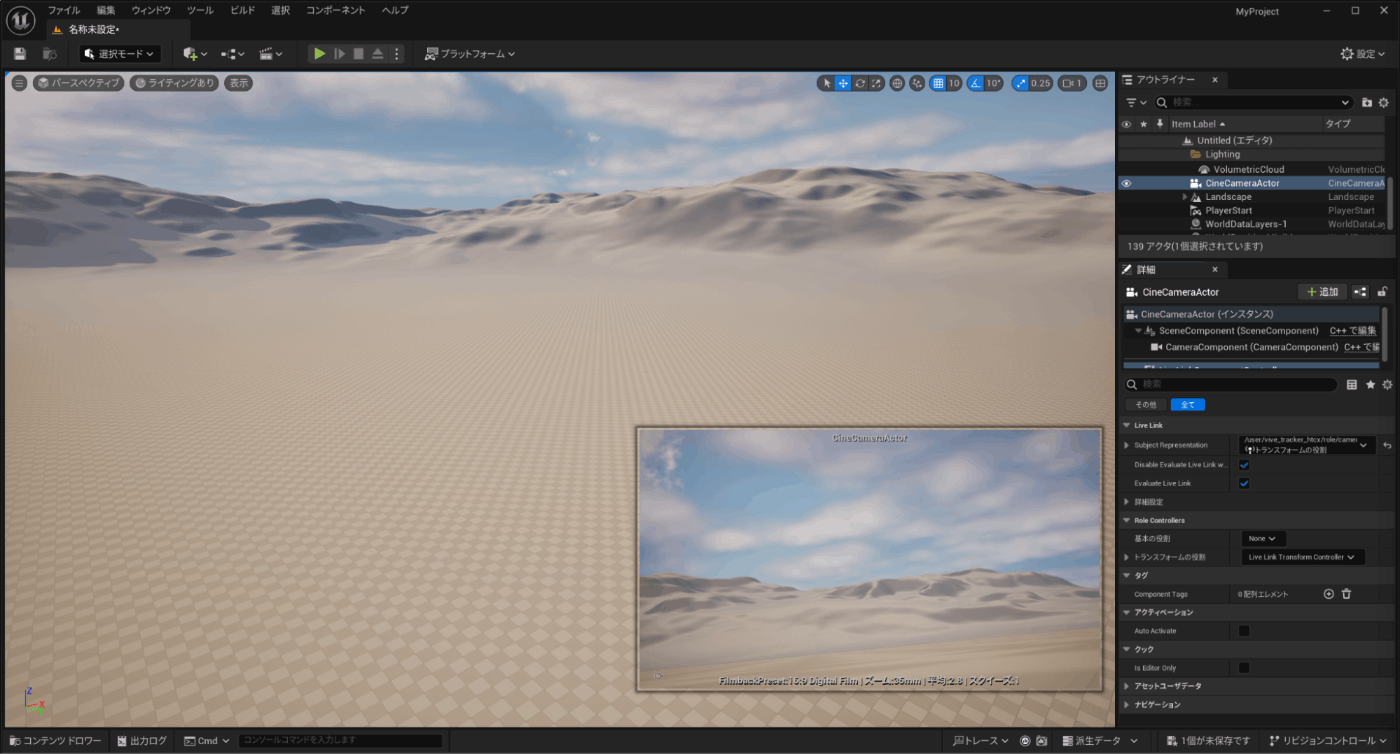Open Details settings gear icon
This screenshot has height=754, width=1400.
pyautogui.click(x=1387, y=385)
